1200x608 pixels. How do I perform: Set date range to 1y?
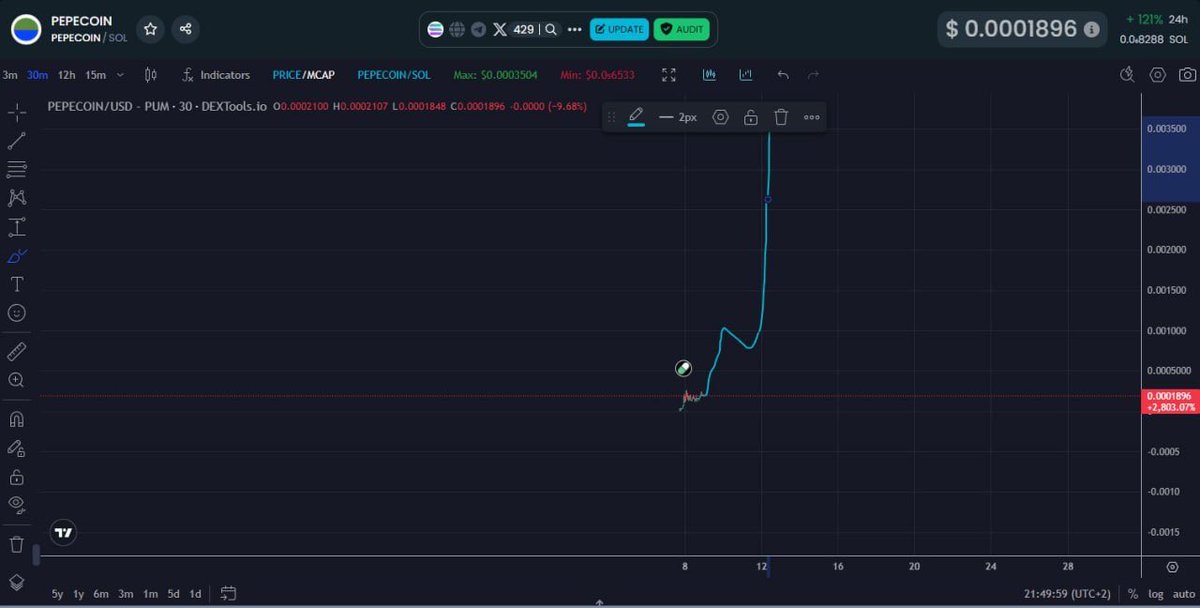[79, 594]
